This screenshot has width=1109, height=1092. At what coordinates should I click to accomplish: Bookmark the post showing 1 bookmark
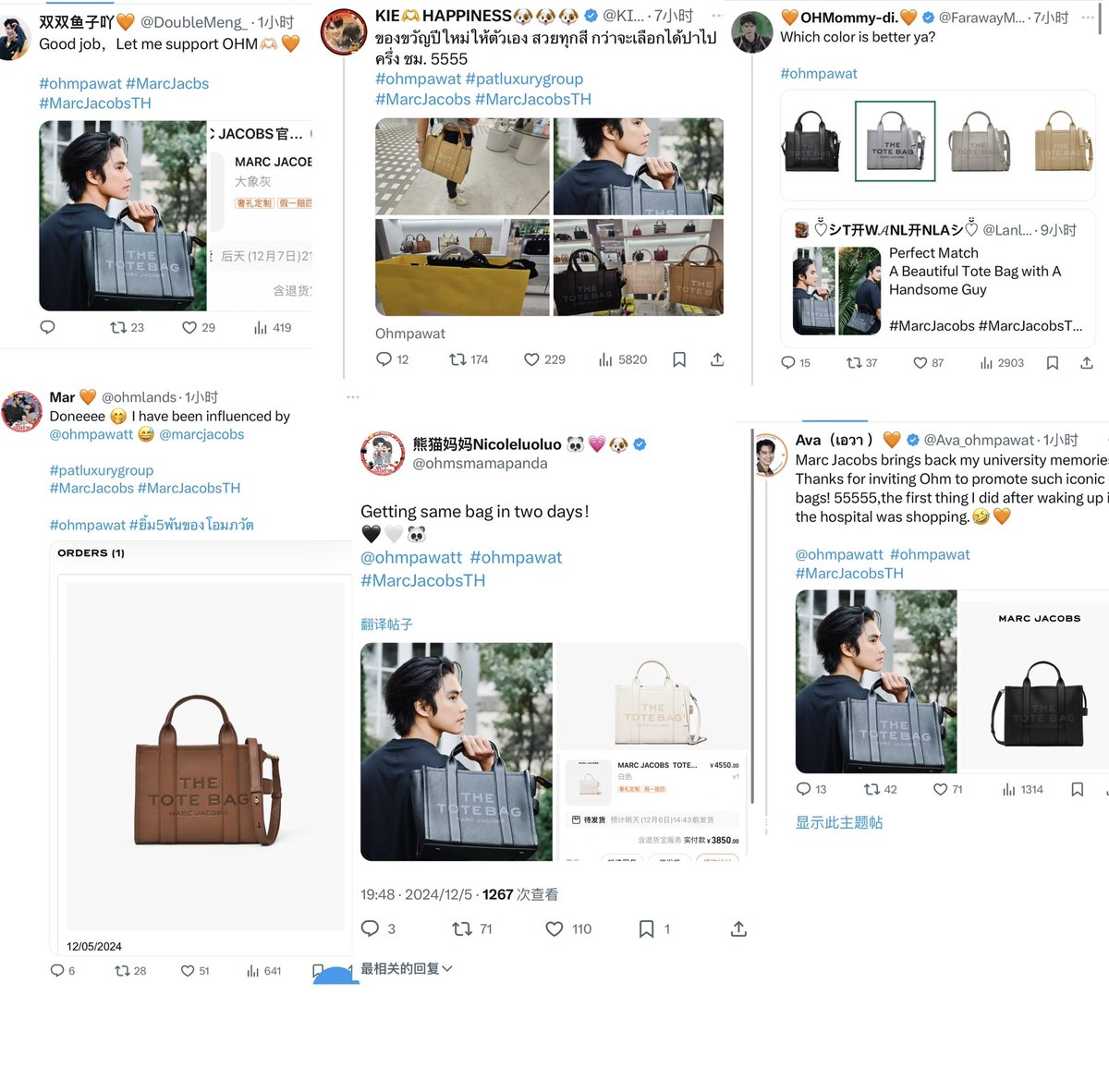(654, 928)
